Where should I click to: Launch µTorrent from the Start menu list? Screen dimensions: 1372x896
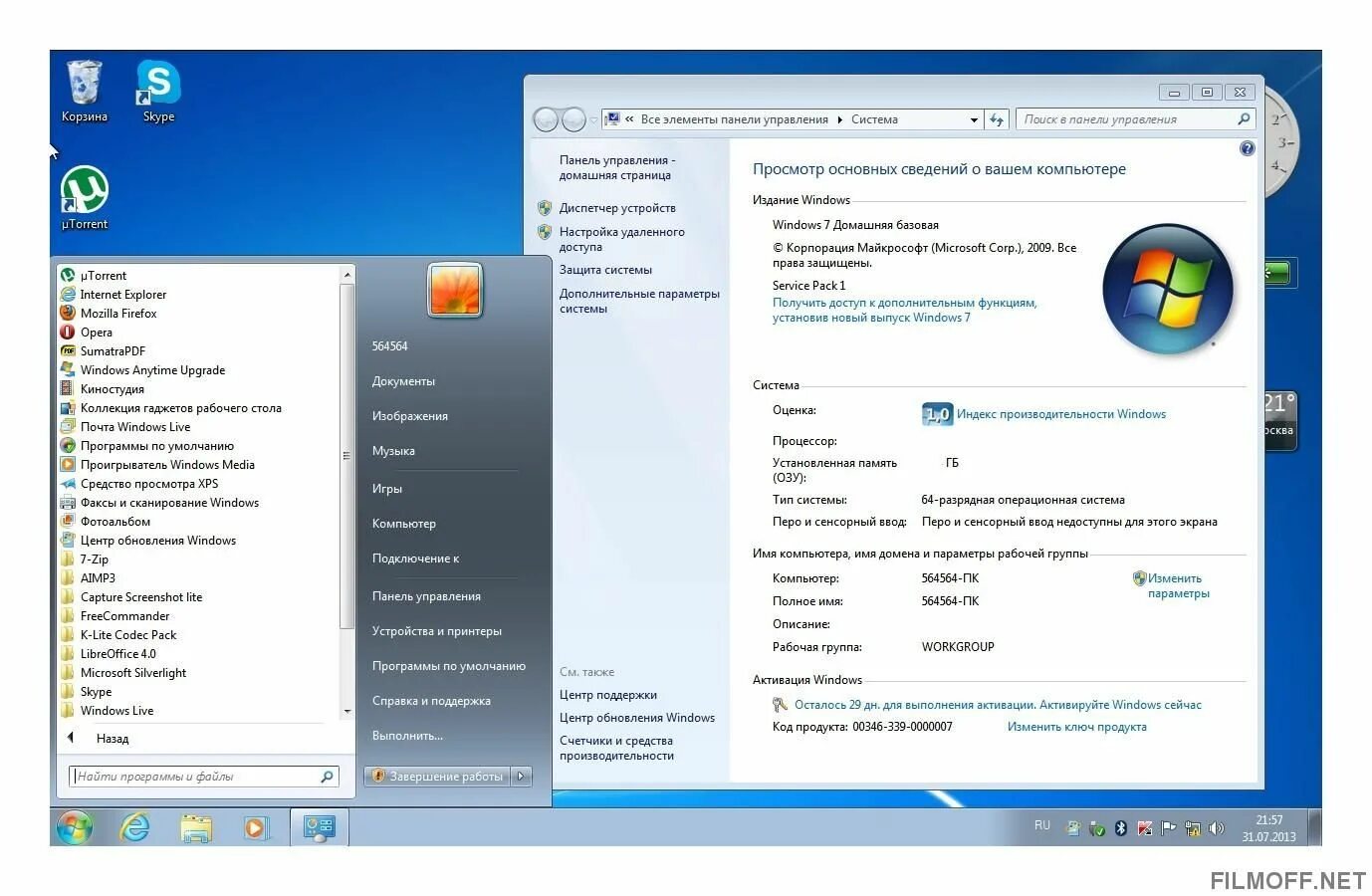tap(104, 276)
